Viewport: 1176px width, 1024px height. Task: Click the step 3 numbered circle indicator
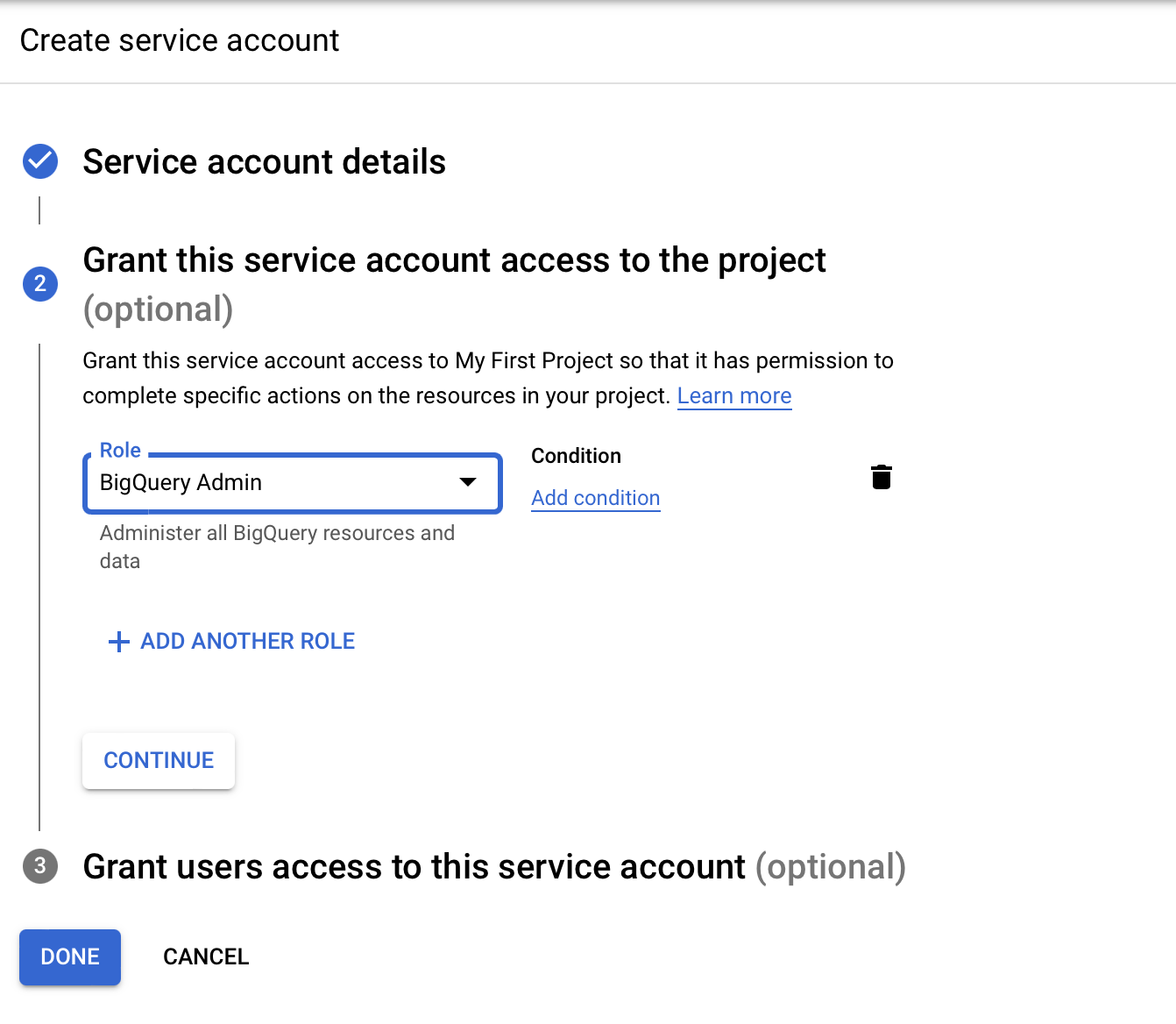(x=39, y=867)
